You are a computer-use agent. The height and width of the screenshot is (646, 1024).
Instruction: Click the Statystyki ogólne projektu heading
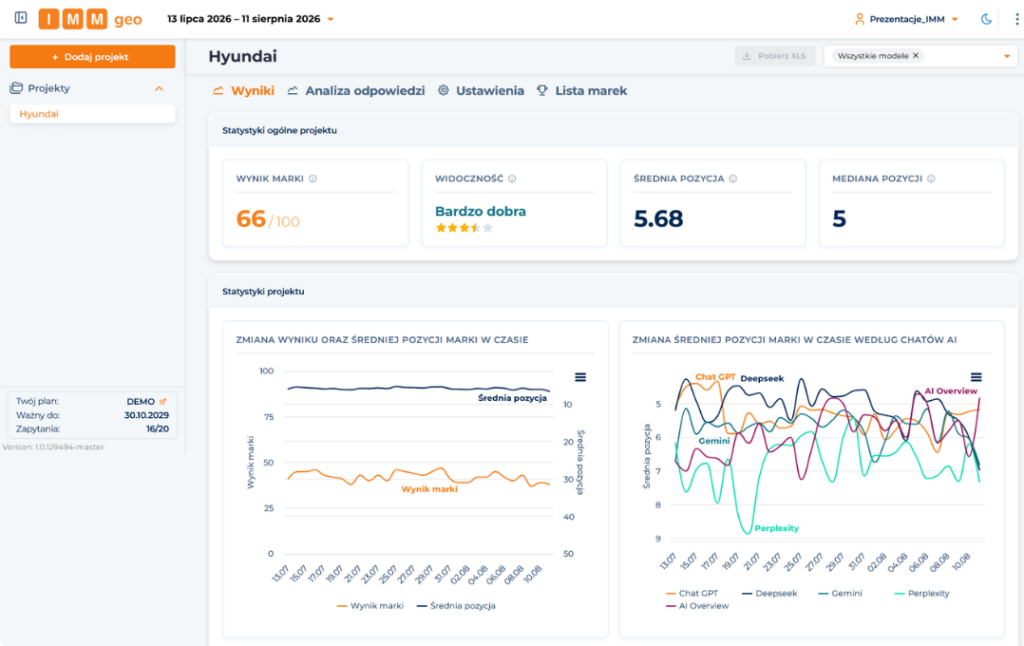click(280, 131)
